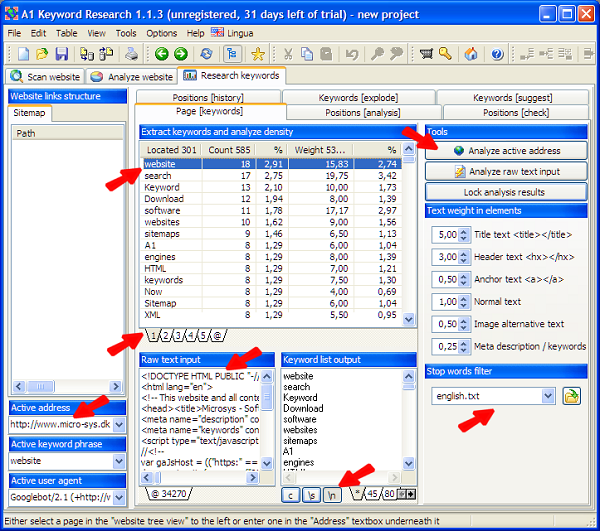Click the save project floppy disk icon
The image size is (600, 531).
tap(61, 53)
